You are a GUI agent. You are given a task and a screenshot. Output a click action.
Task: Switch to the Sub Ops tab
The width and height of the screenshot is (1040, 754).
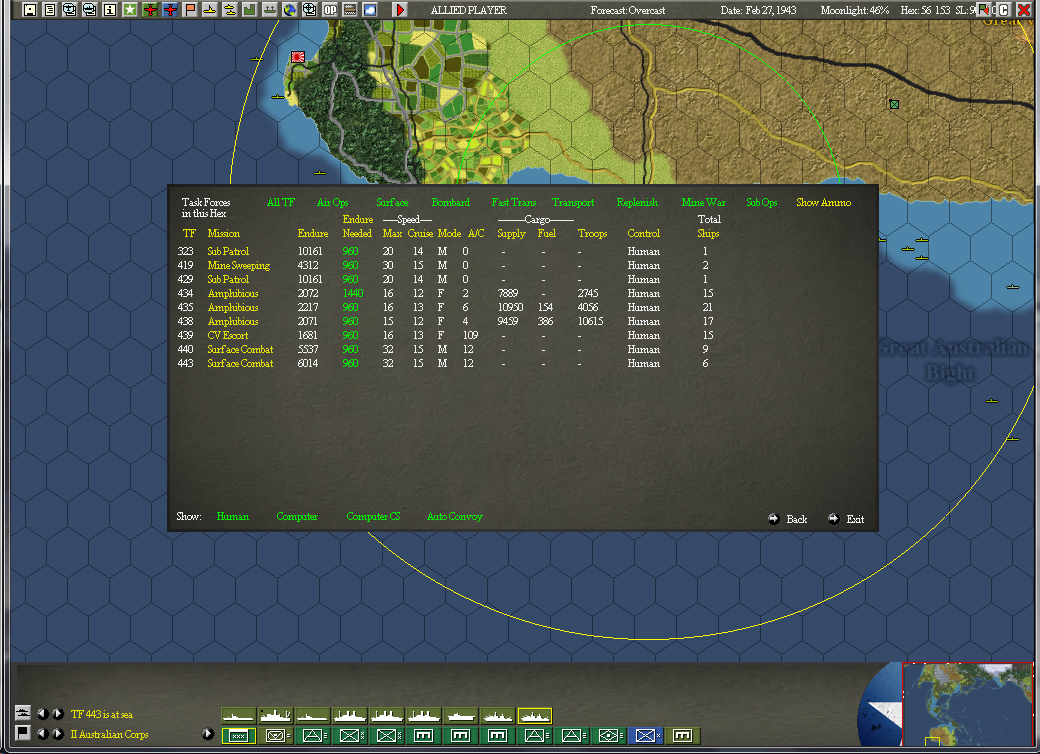761,202
